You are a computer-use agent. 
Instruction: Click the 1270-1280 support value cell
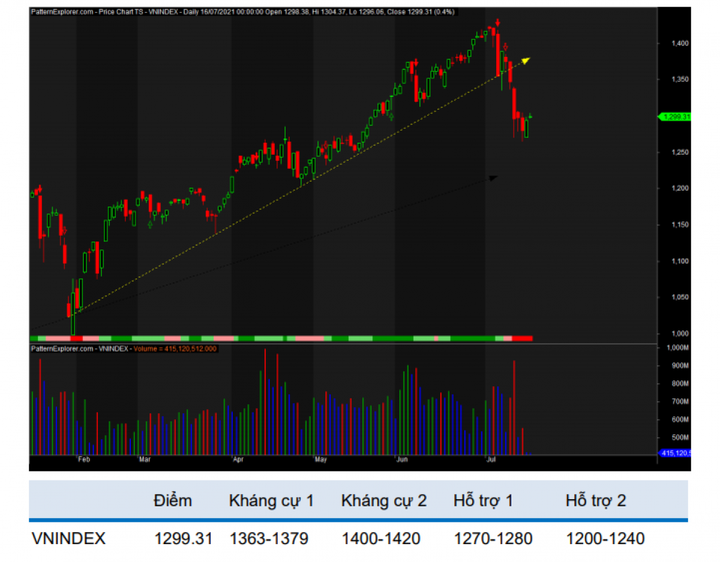(x=491, y=539)
